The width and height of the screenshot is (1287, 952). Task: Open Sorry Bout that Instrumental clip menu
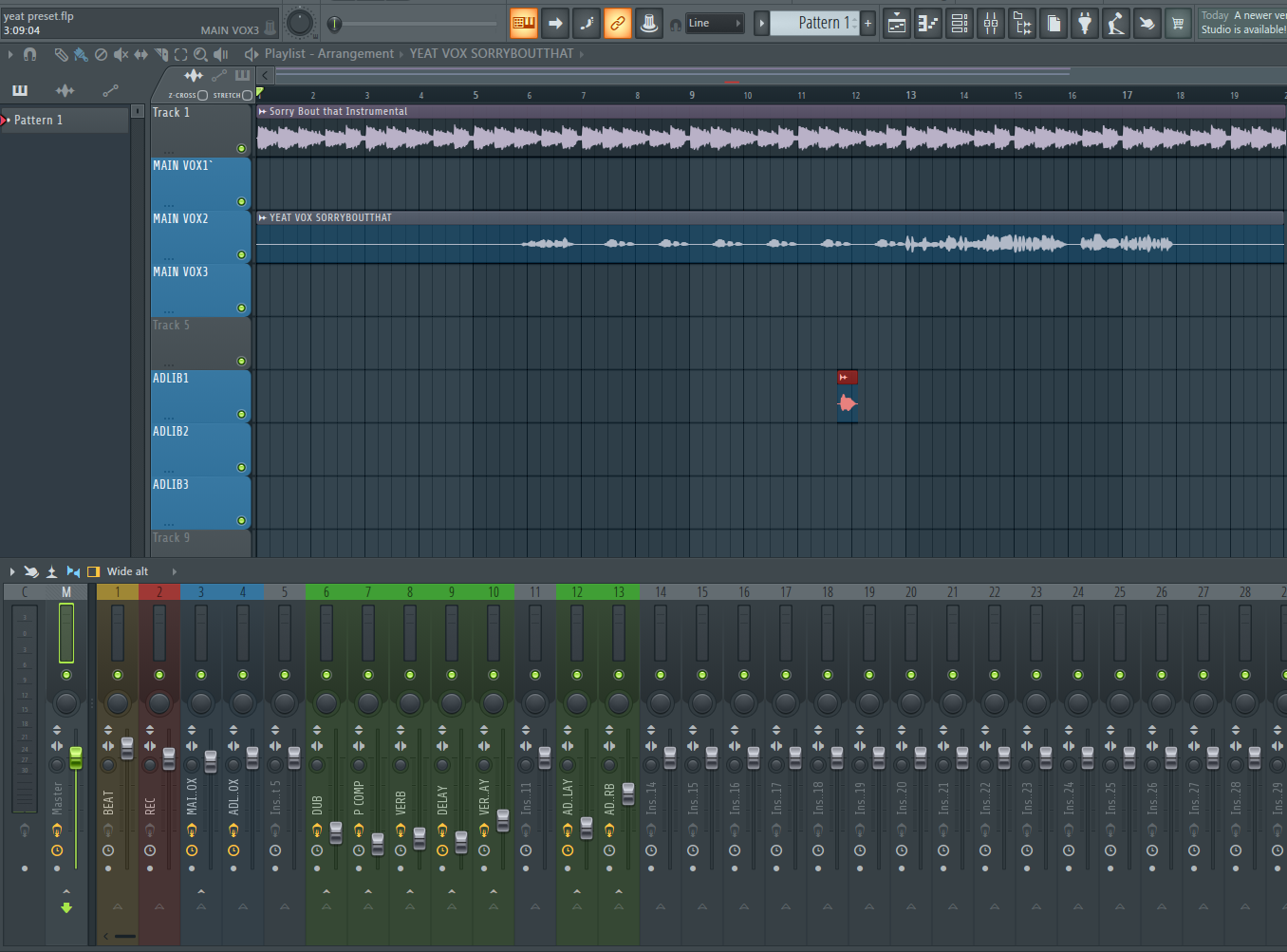tap(263, 111)
